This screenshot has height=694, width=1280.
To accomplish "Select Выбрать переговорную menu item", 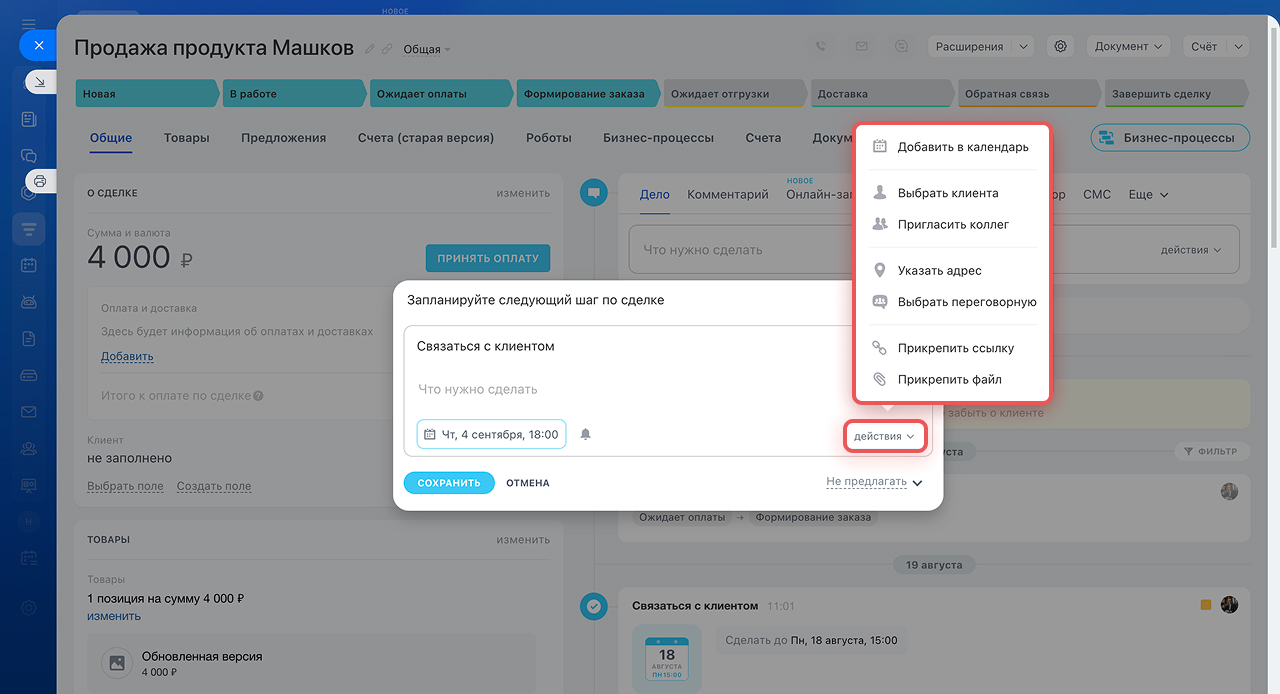I will click(x=951, y=302).
